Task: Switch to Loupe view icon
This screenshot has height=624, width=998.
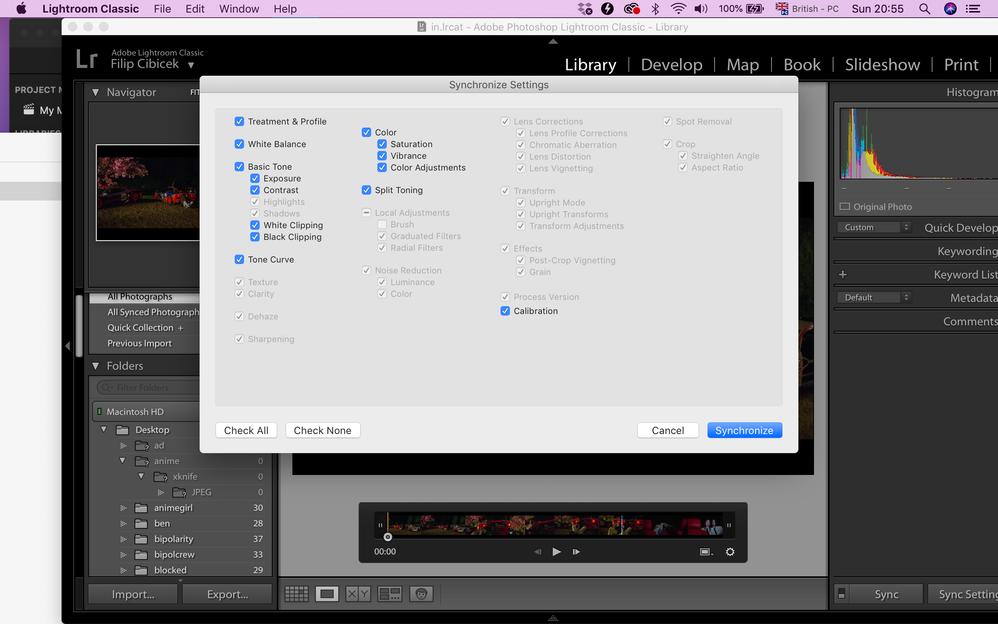Action: tap(327, 594)
